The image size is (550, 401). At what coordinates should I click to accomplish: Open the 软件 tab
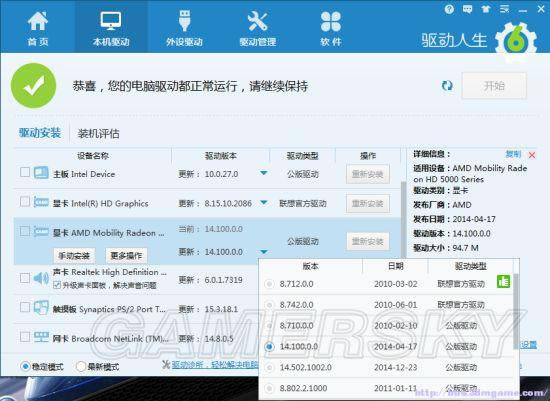point(331,28)
